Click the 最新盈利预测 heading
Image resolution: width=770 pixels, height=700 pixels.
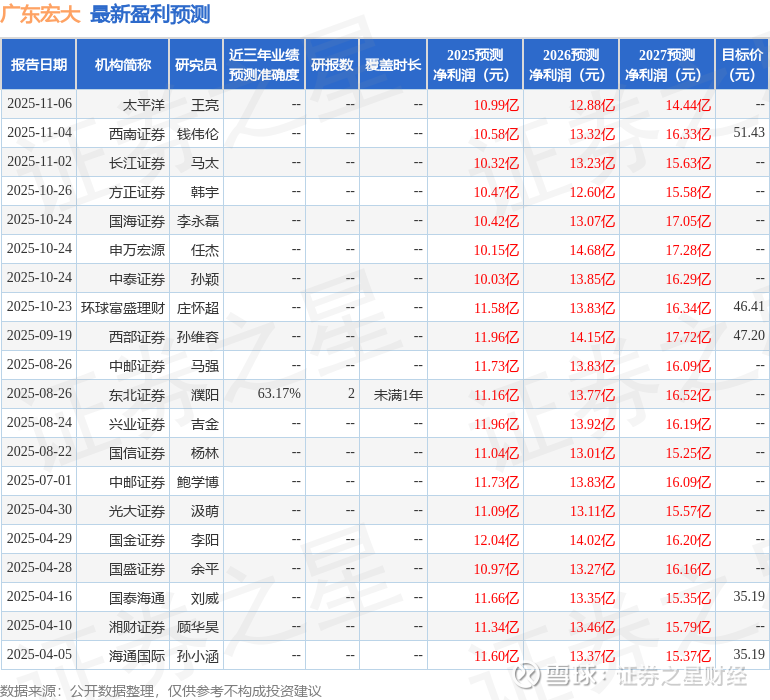tap(150, 14)
